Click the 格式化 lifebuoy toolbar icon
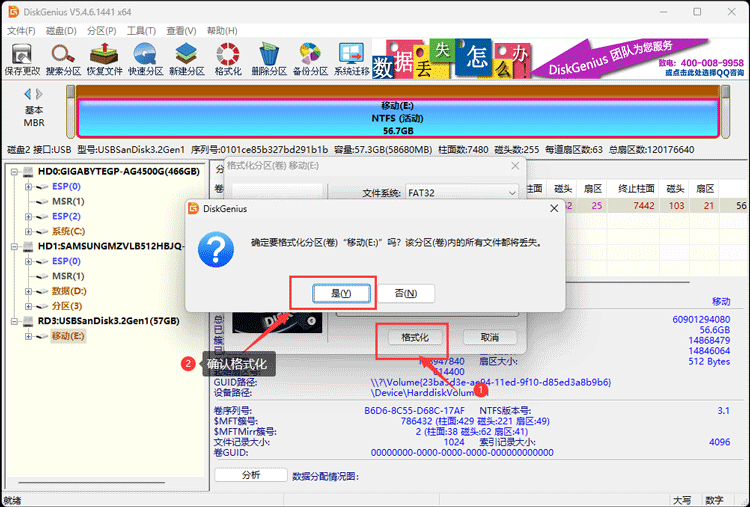 (x=228, y=59)
